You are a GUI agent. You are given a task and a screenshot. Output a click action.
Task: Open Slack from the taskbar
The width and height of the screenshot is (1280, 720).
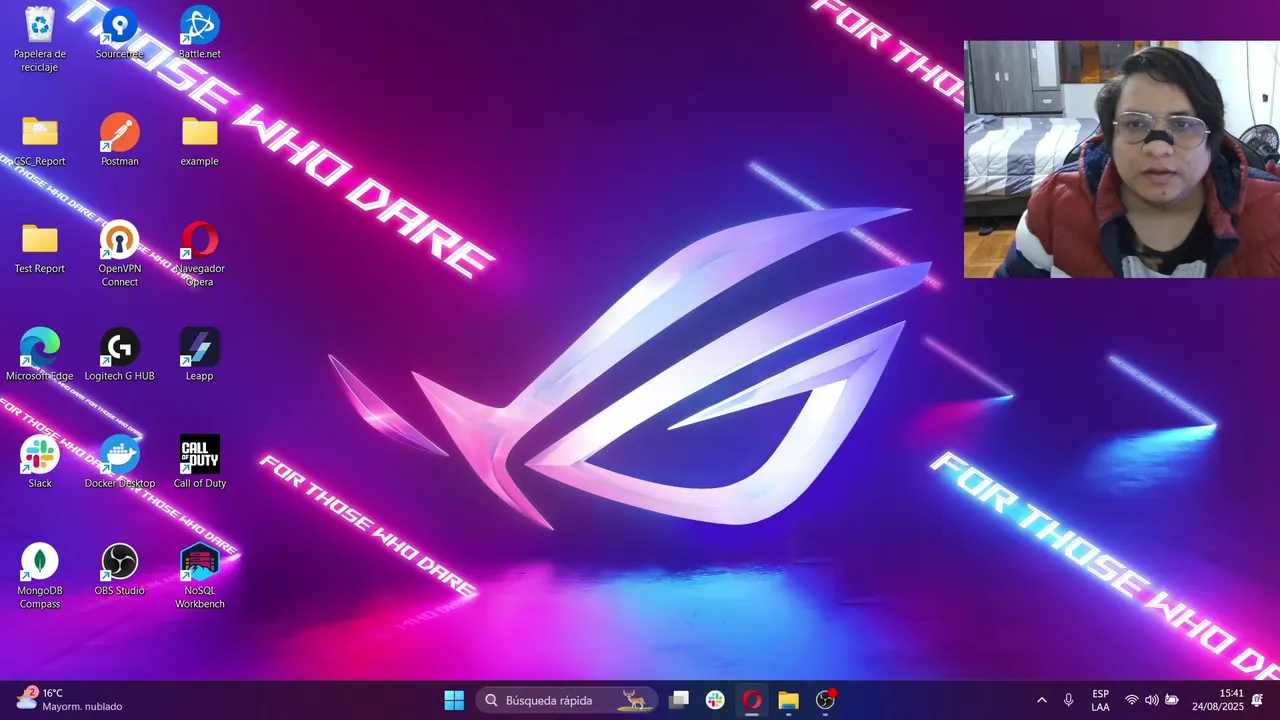pyautogui.click(x=715, y=700)
